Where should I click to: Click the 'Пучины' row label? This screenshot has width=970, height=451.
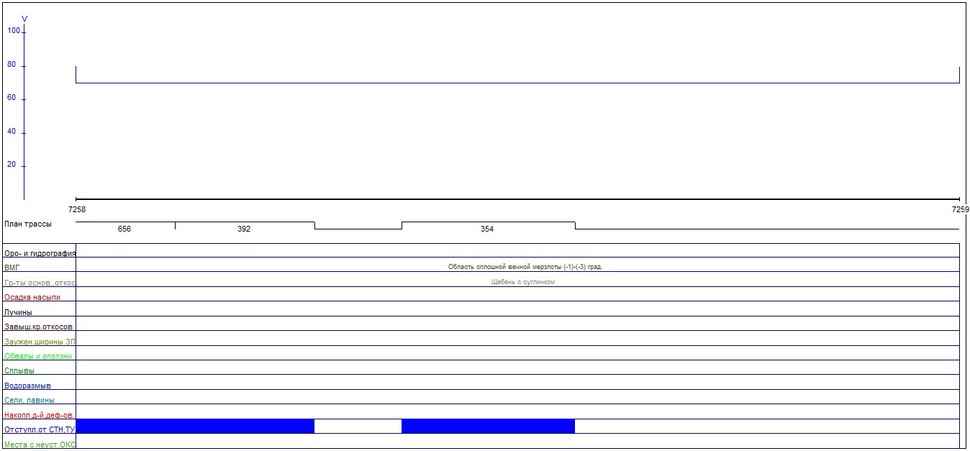click(17, 312)
